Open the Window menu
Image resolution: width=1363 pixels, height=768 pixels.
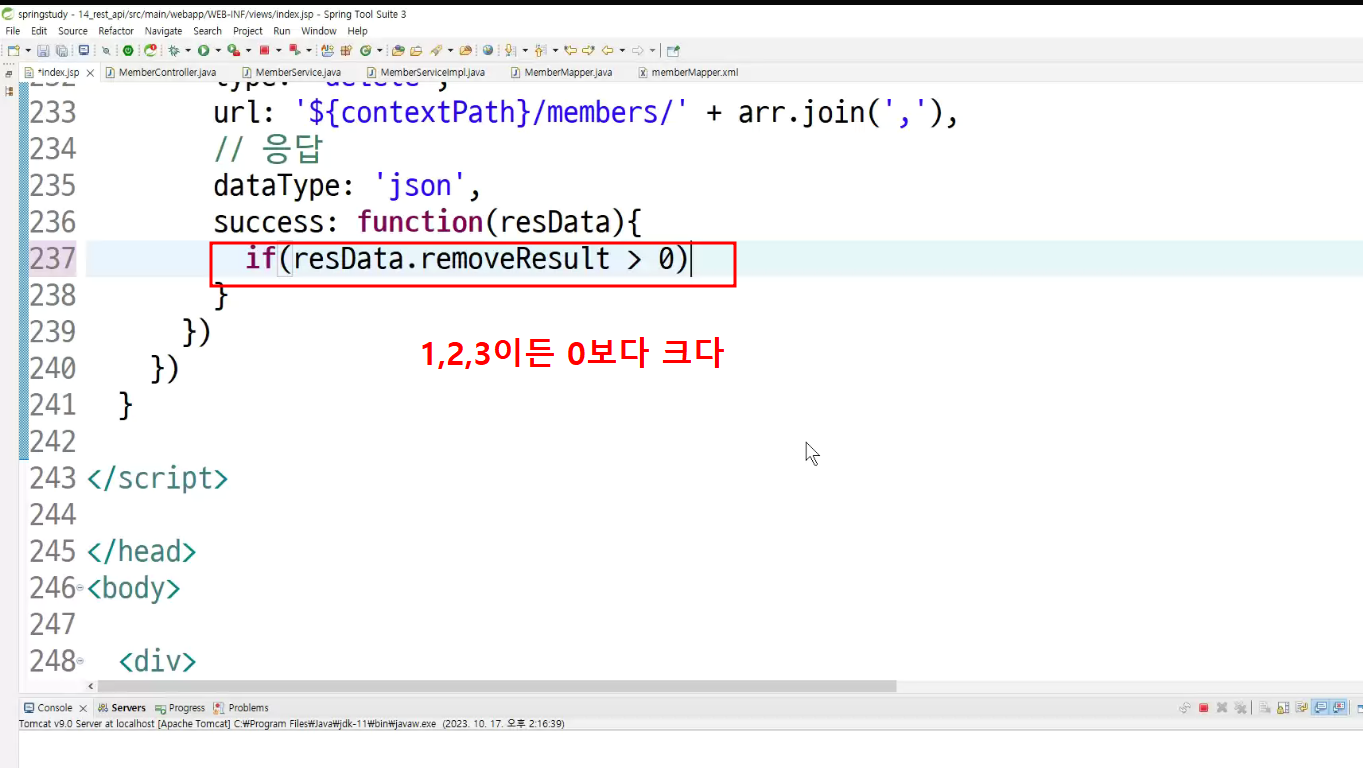(319, 31)
